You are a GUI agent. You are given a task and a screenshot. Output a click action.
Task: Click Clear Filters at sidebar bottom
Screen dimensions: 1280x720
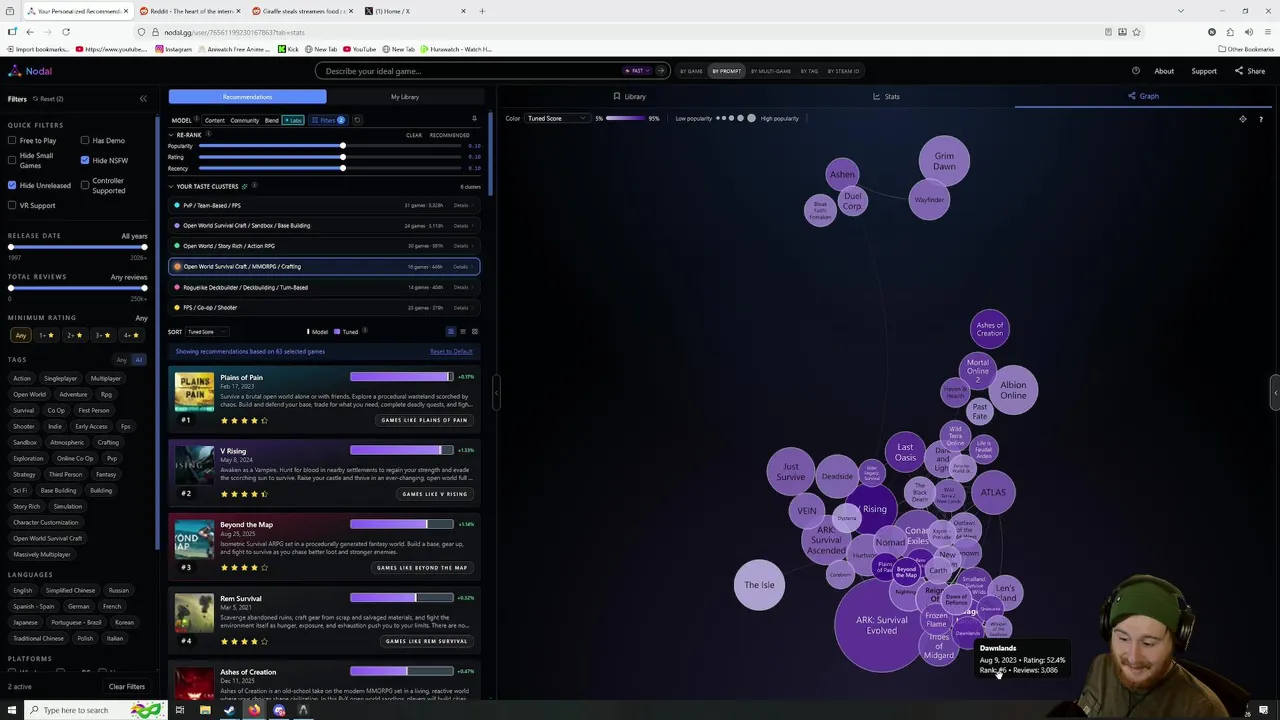(x=127, y=687)
